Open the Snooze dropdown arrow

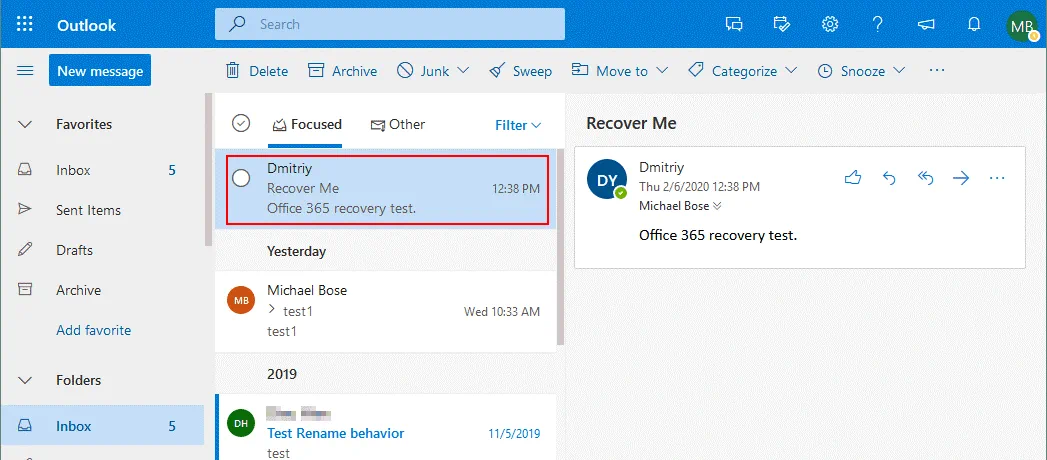pyautogui.click(x=899, y=71)
